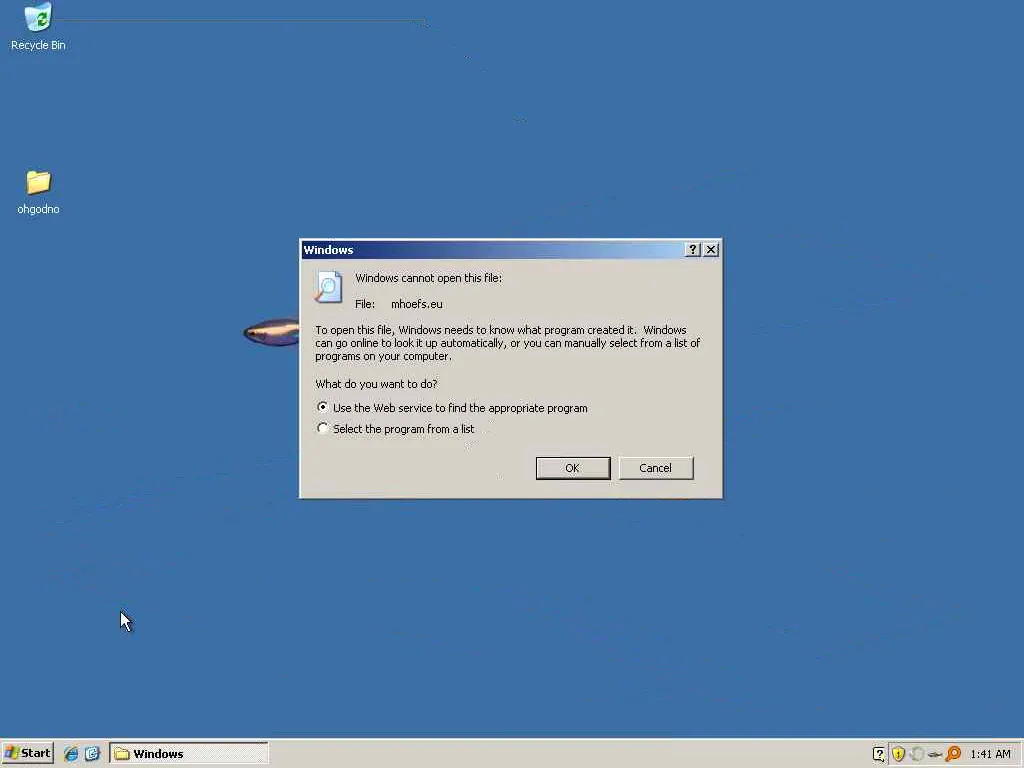Screen dimensions: 1024x768
Task: Click the dialog's help (?) title button
Action: point(693,249)
